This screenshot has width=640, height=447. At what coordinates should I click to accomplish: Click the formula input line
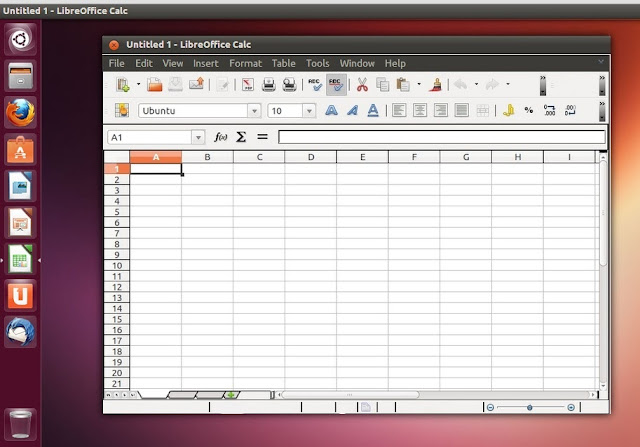(442, 137)
